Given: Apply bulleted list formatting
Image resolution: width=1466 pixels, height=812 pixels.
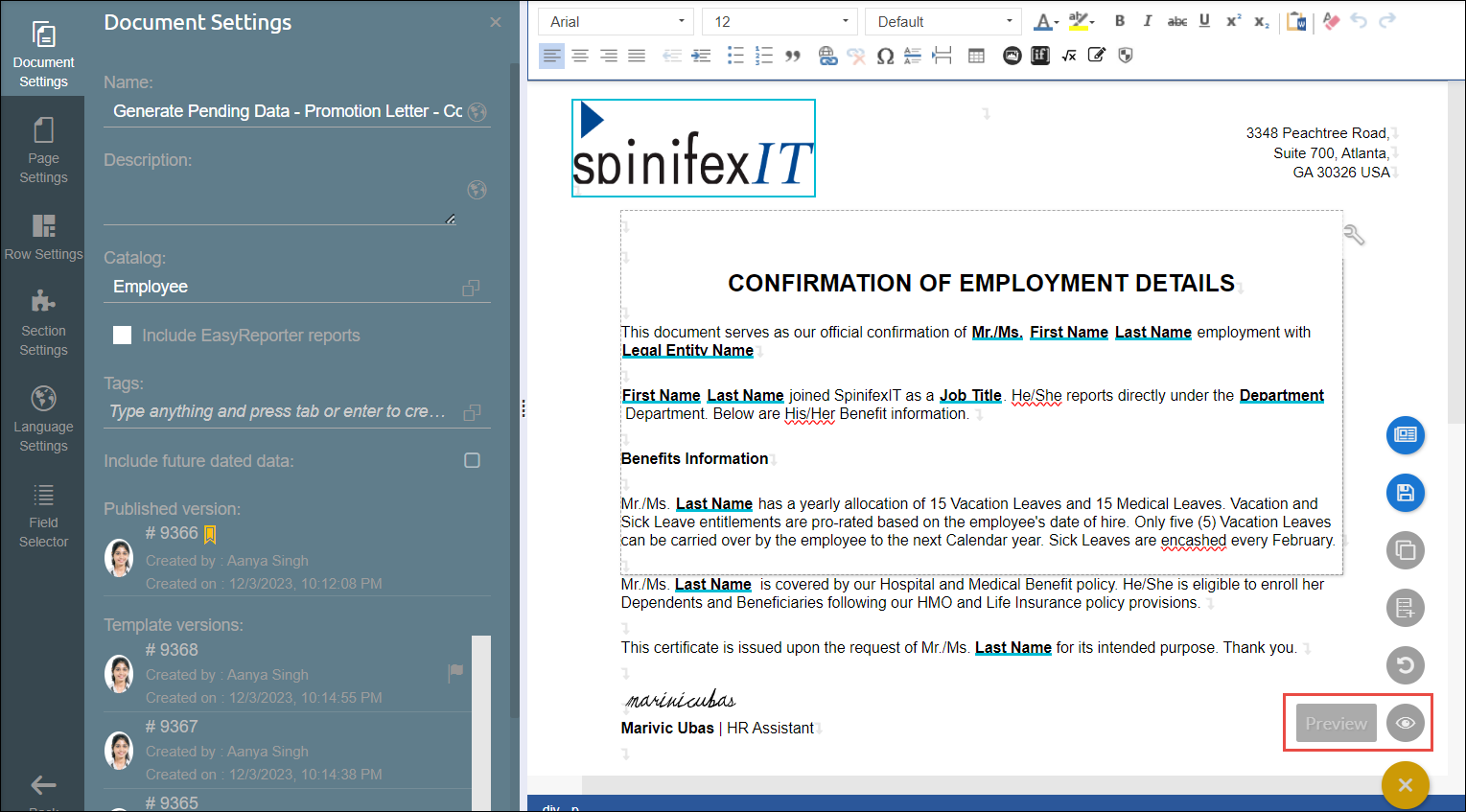Looking at the screenshot, I should 735,56.
